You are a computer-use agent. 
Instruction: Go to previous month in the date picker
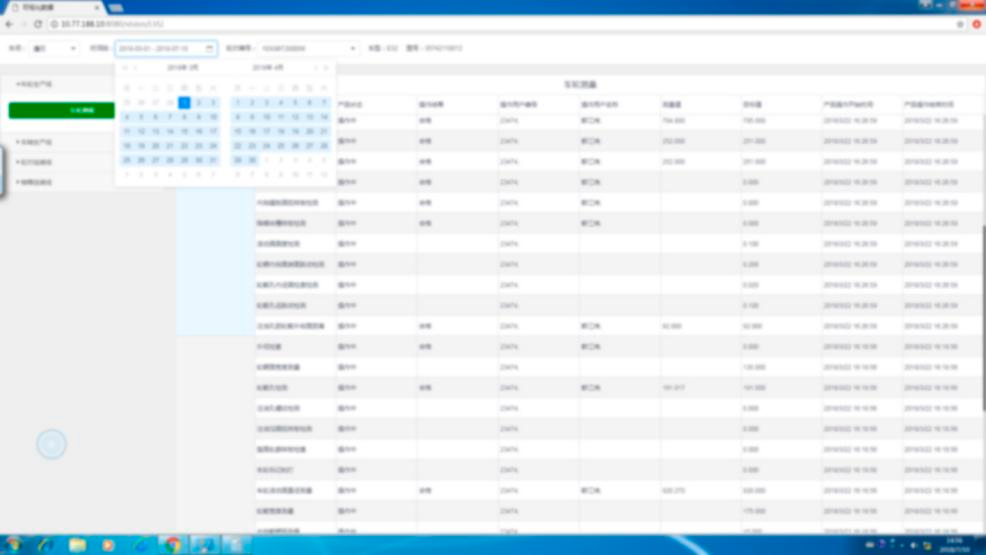[x=136, y=68]
